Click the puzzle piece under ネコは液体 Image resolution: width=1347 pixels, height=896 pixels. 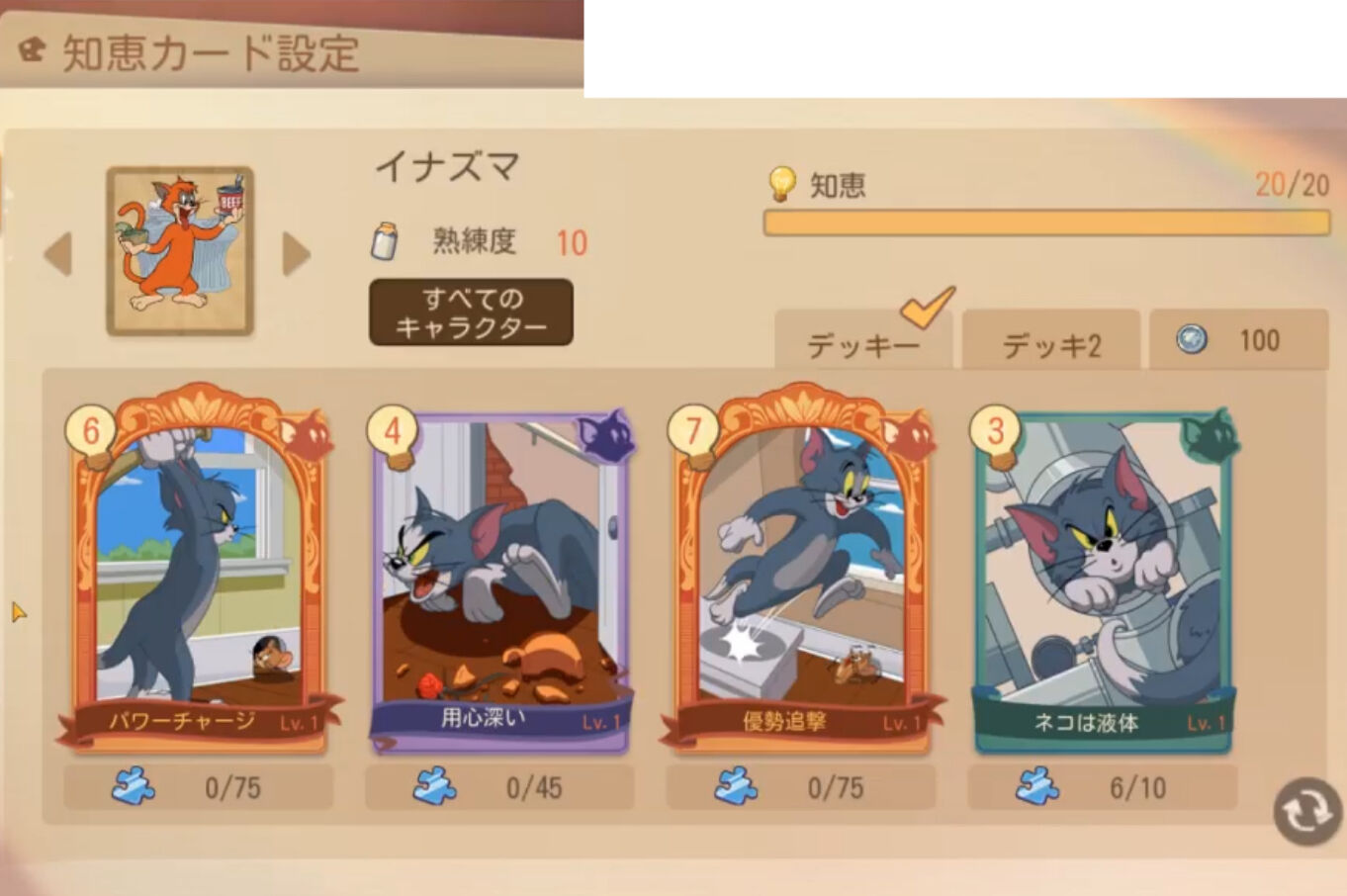(x=1037, y=787)
